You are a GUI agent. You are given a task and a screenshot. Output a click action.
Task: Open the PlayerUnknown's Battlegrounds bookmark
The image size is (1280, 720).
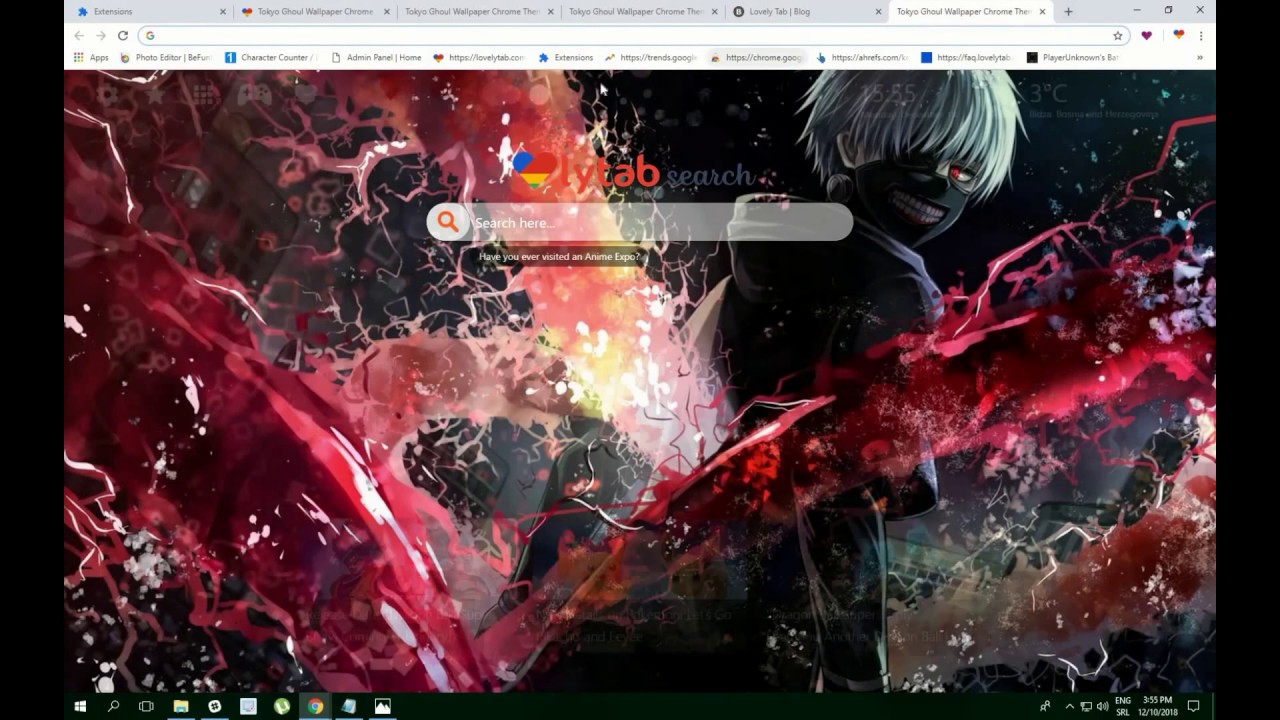tap(1073, 58)
